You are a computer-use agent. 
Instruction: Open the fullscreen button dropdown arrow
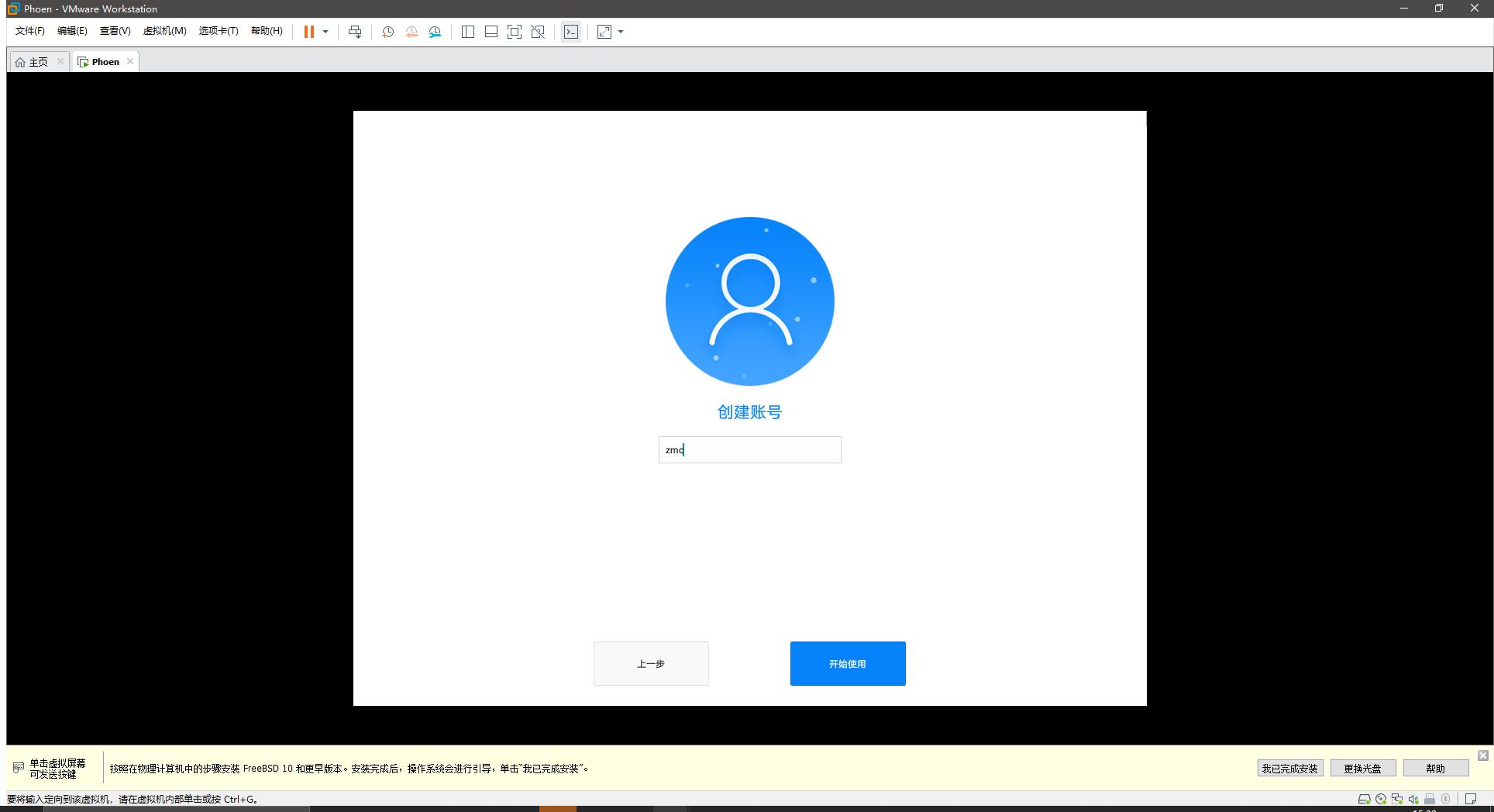point(619,32)
